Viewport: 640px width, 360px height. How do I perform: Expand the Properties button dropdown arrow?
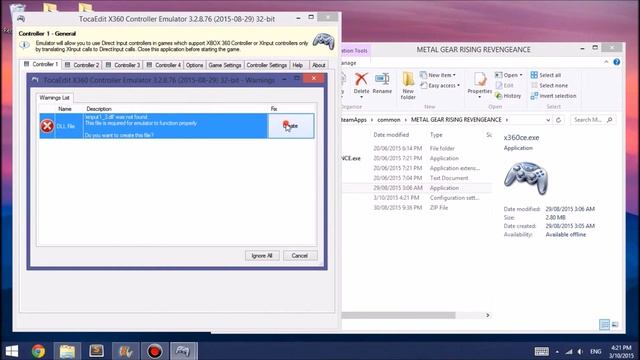[480, 97]
